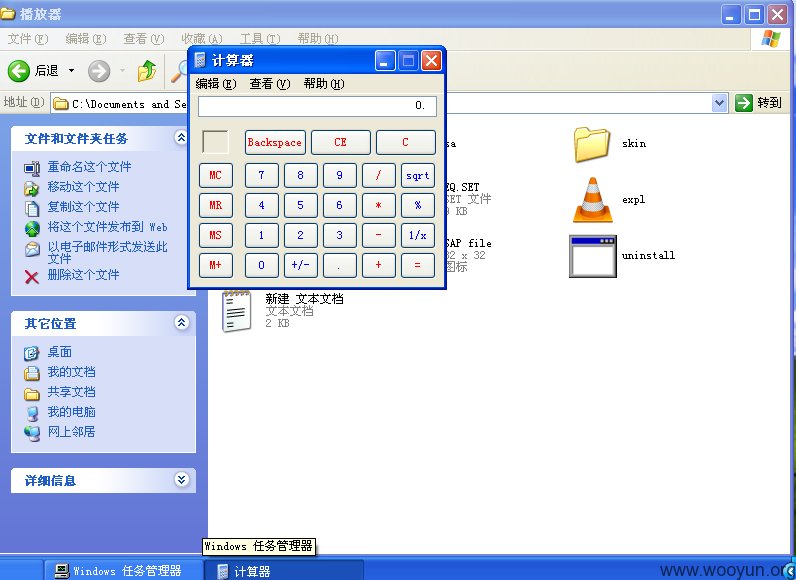Click the CE calculator button
796x580 pixels.
pyautogui.click(x=341, y=143)
